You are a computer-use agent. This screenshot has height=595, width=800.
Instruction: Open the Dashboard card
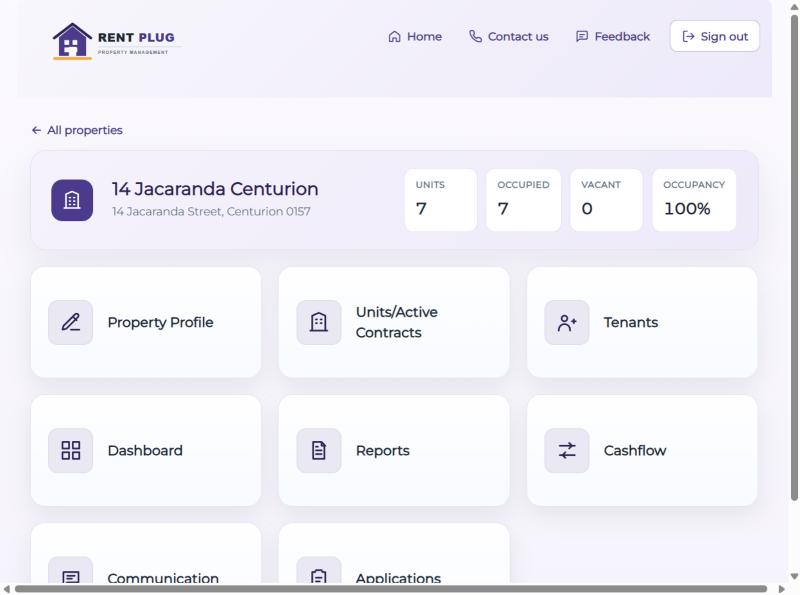[146, 451]
